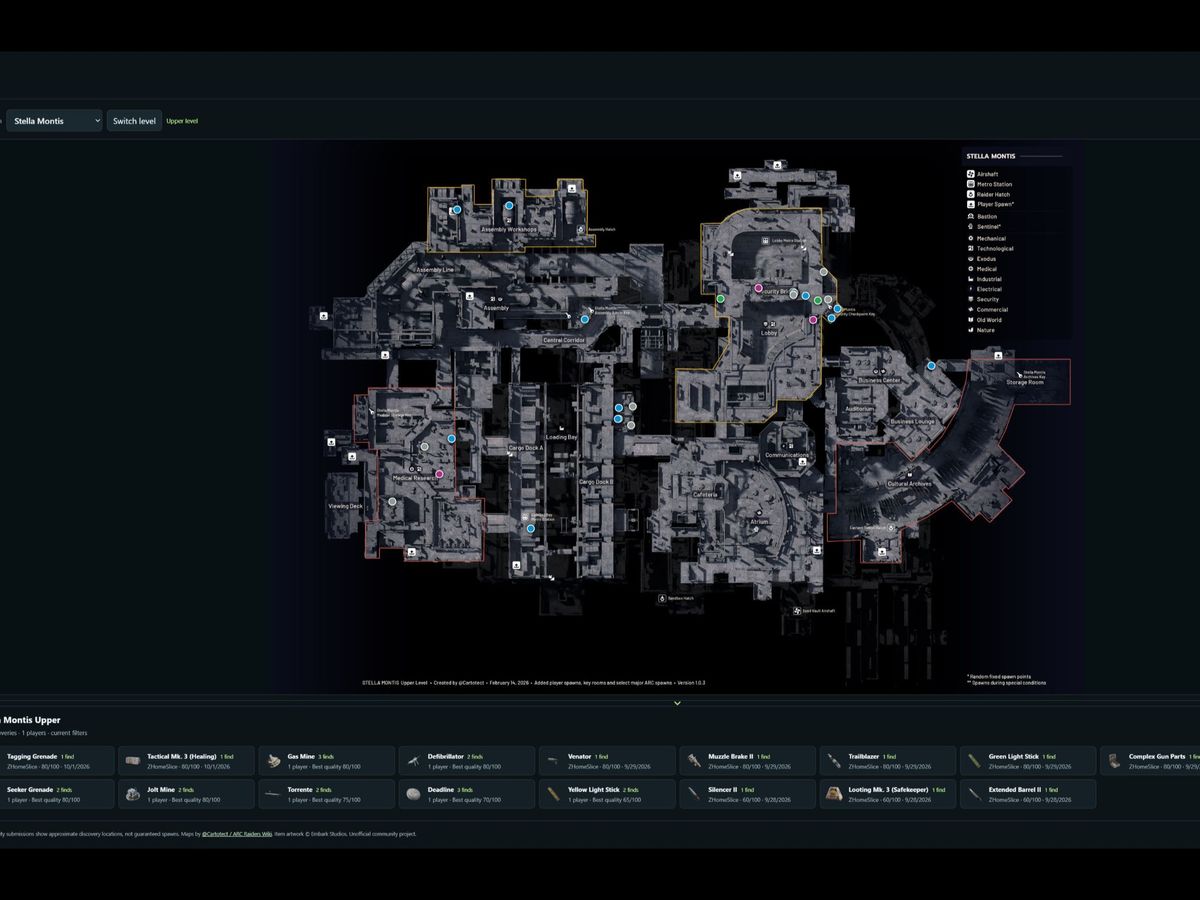Screen dimensions: 1200x900
Task: Click the Tactical Mk. 3 (Healing) item icon
Action: [132, 761]
